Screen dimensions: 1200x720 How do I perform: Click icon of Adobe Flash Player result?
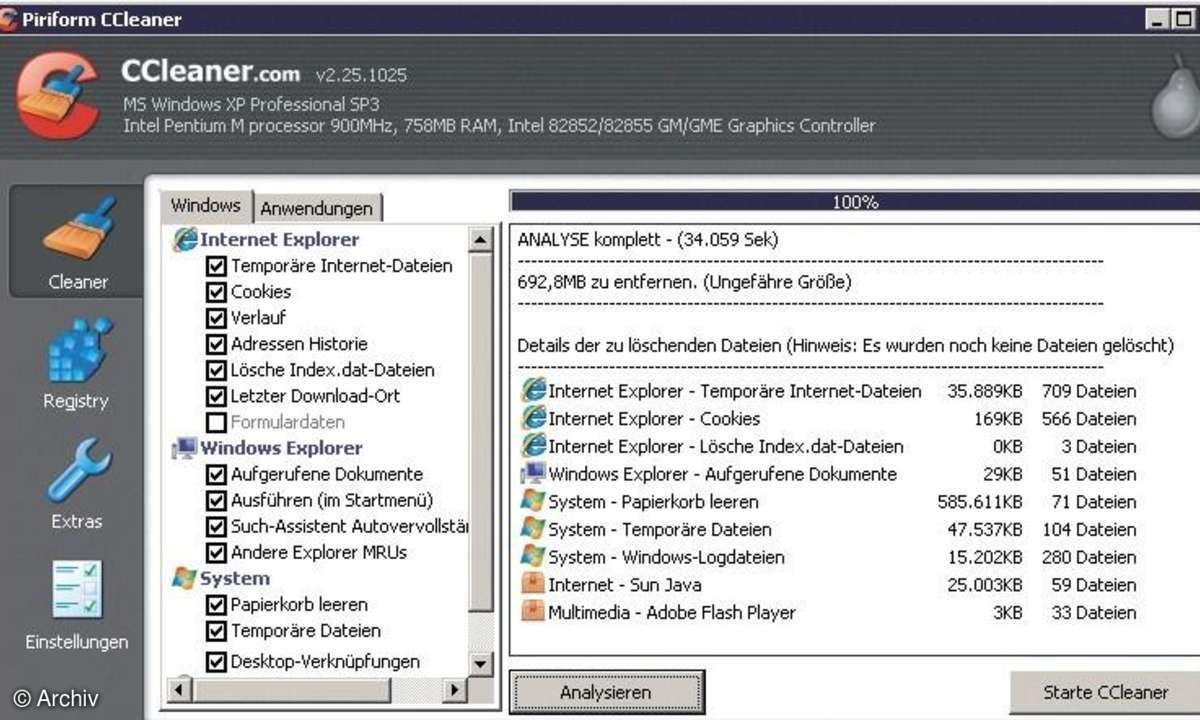[x=533, y=612]
